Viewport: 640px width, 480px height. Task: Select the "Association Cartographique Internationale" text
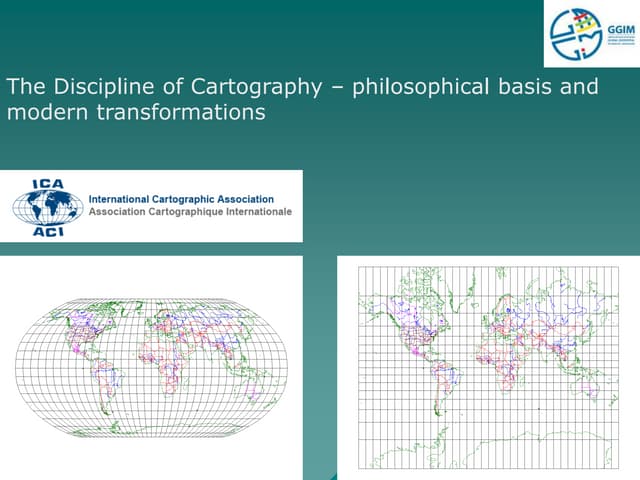[x=190, y=213]
